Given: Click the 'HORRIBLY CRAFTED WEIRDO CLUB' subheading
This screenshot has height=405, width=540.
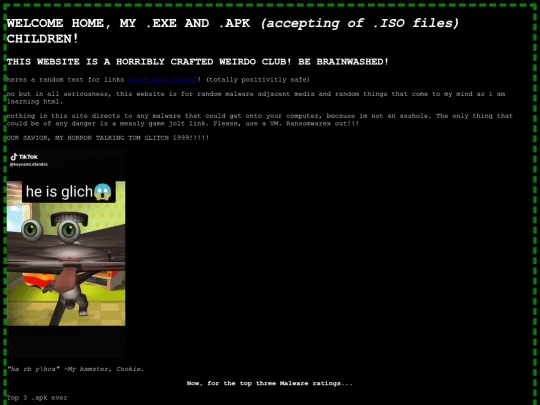Looking at the screenshot, I should coord(198,62).
